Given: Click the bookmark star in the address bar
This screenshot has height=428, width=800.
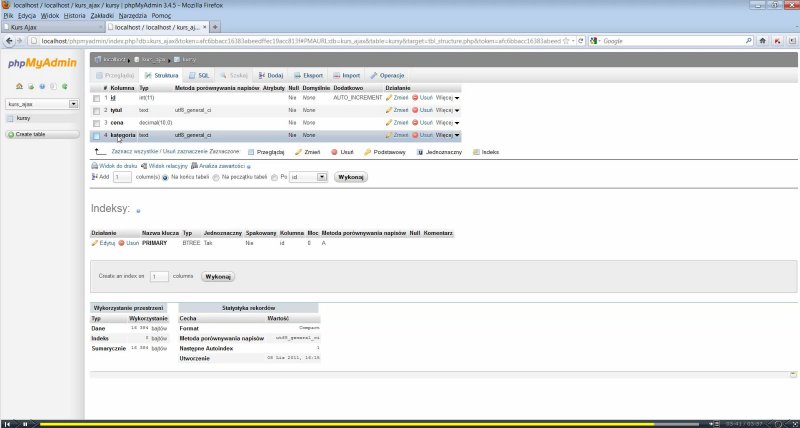Looking at the screenshot, I should 565,41.
